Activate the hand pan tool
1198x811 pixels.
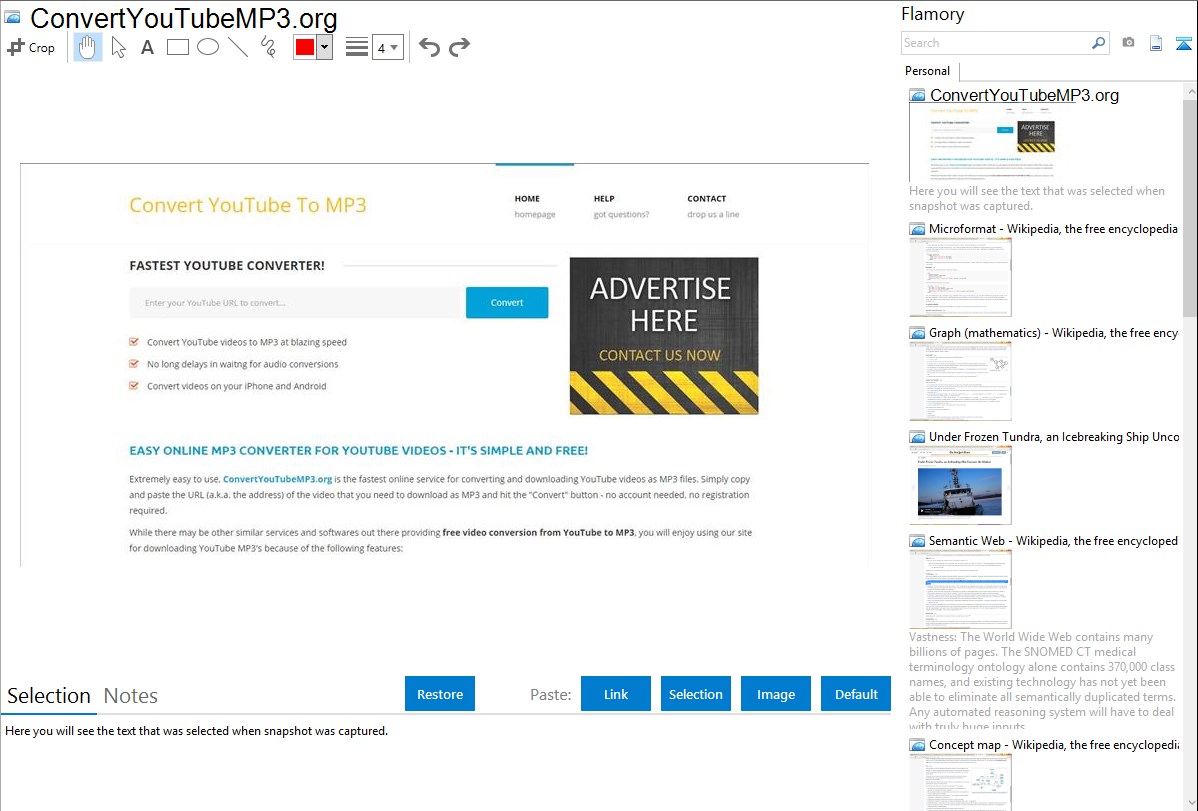tap(87, 47)
